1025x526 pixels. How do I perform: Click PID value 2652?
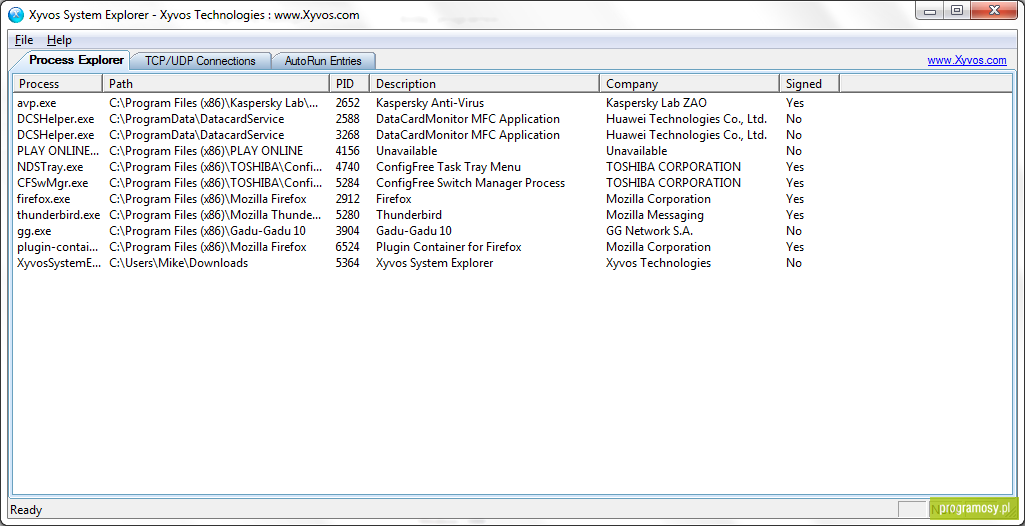[348, 103]
